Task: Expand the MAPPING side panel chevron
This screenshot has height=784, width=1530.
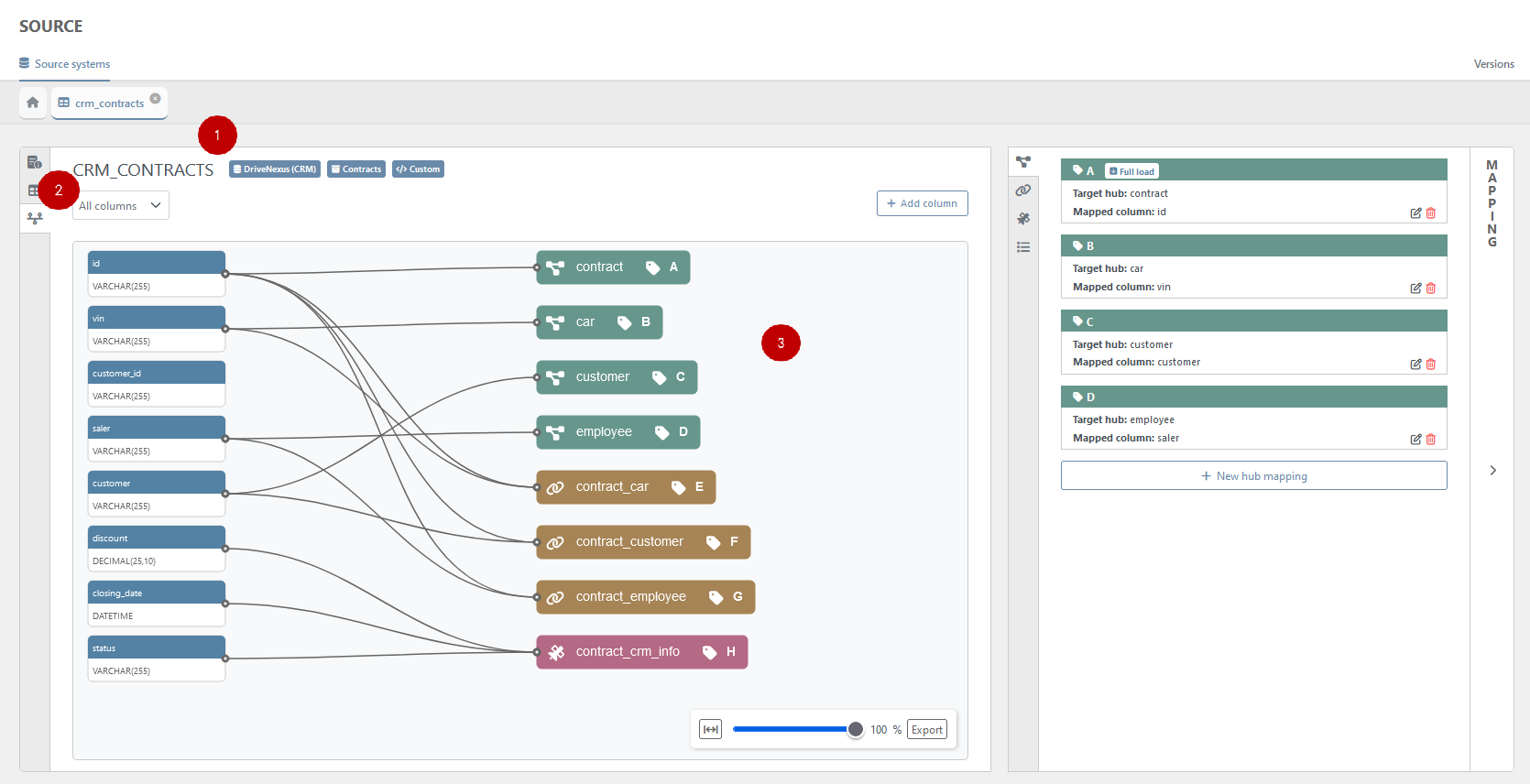Action: click(x=1492, y=470)
